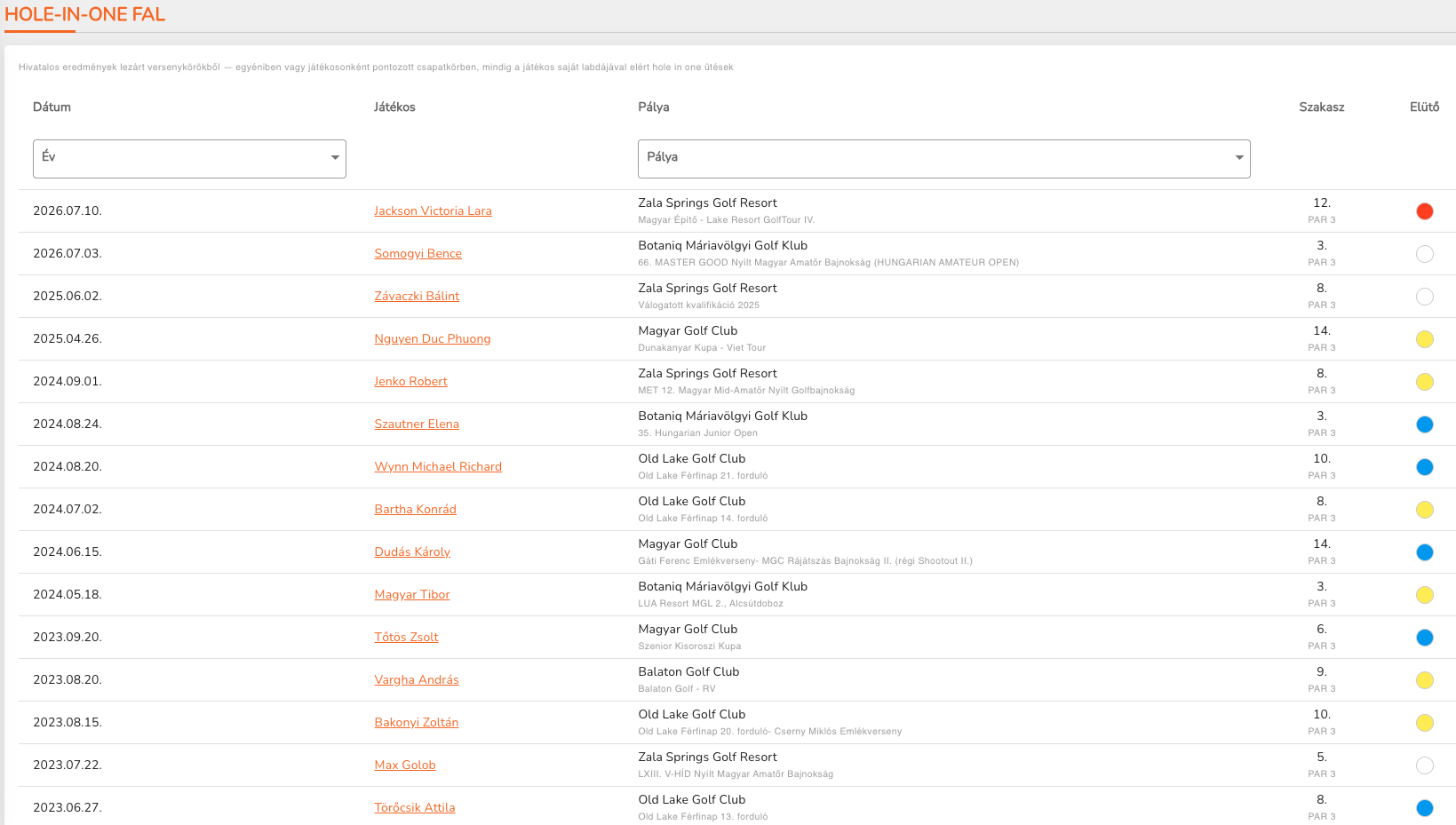Select the Balaton Golf Club course name

pyautogui.click(x=688, y=671)
